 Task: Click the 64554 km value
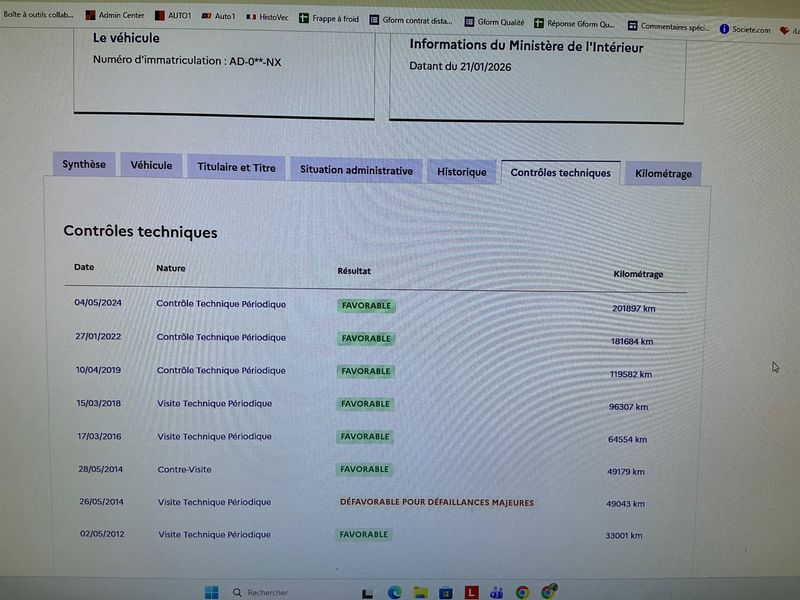point(627,439)
